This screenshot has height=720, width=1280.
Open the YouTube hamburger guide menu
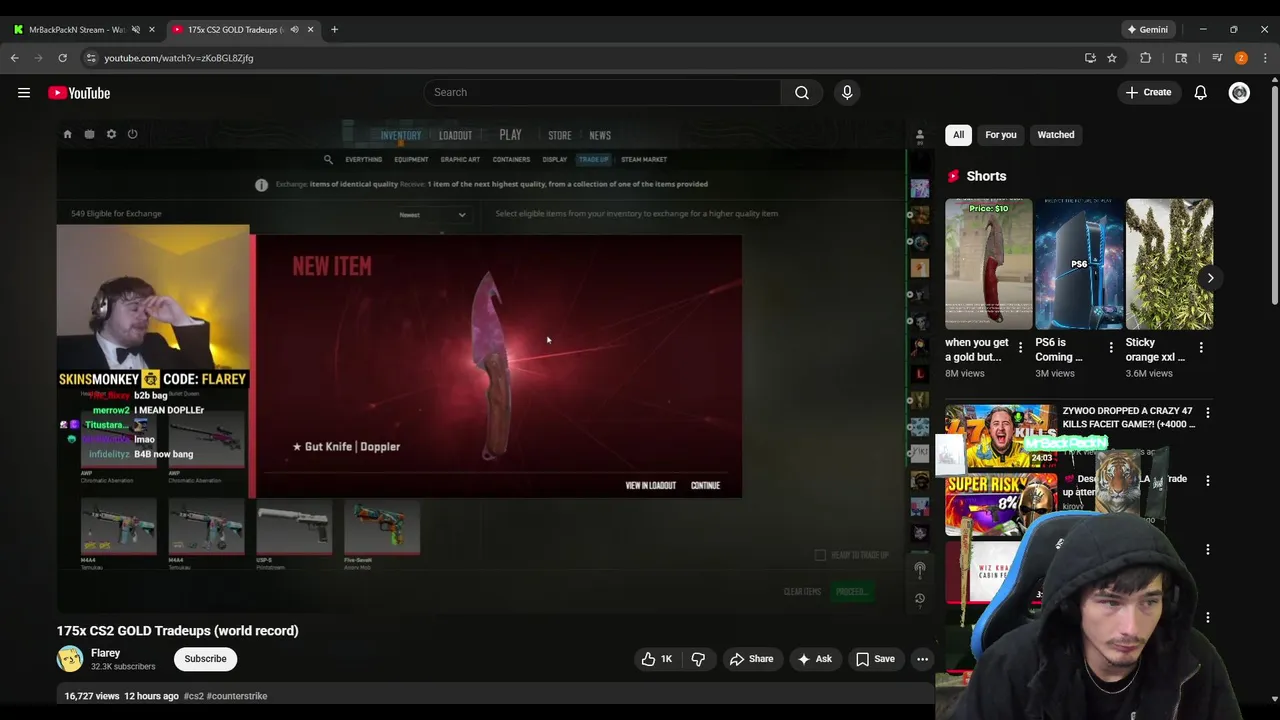(x=24, y=93)
